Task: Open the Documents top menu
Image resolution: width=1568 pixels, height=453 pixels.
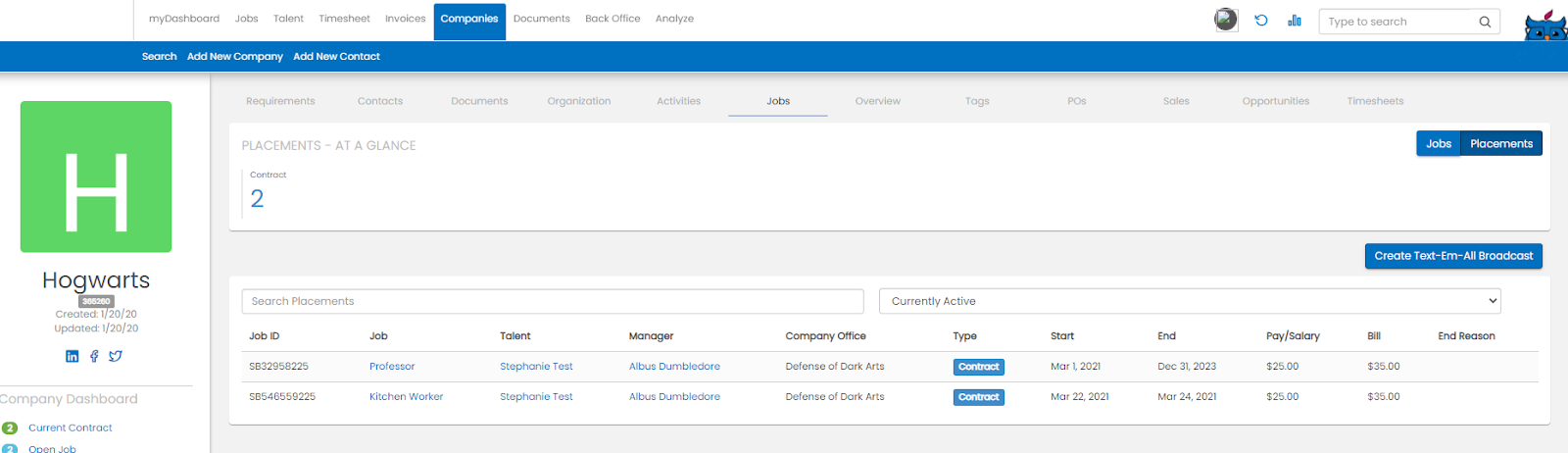Action: tap(541, 19)
